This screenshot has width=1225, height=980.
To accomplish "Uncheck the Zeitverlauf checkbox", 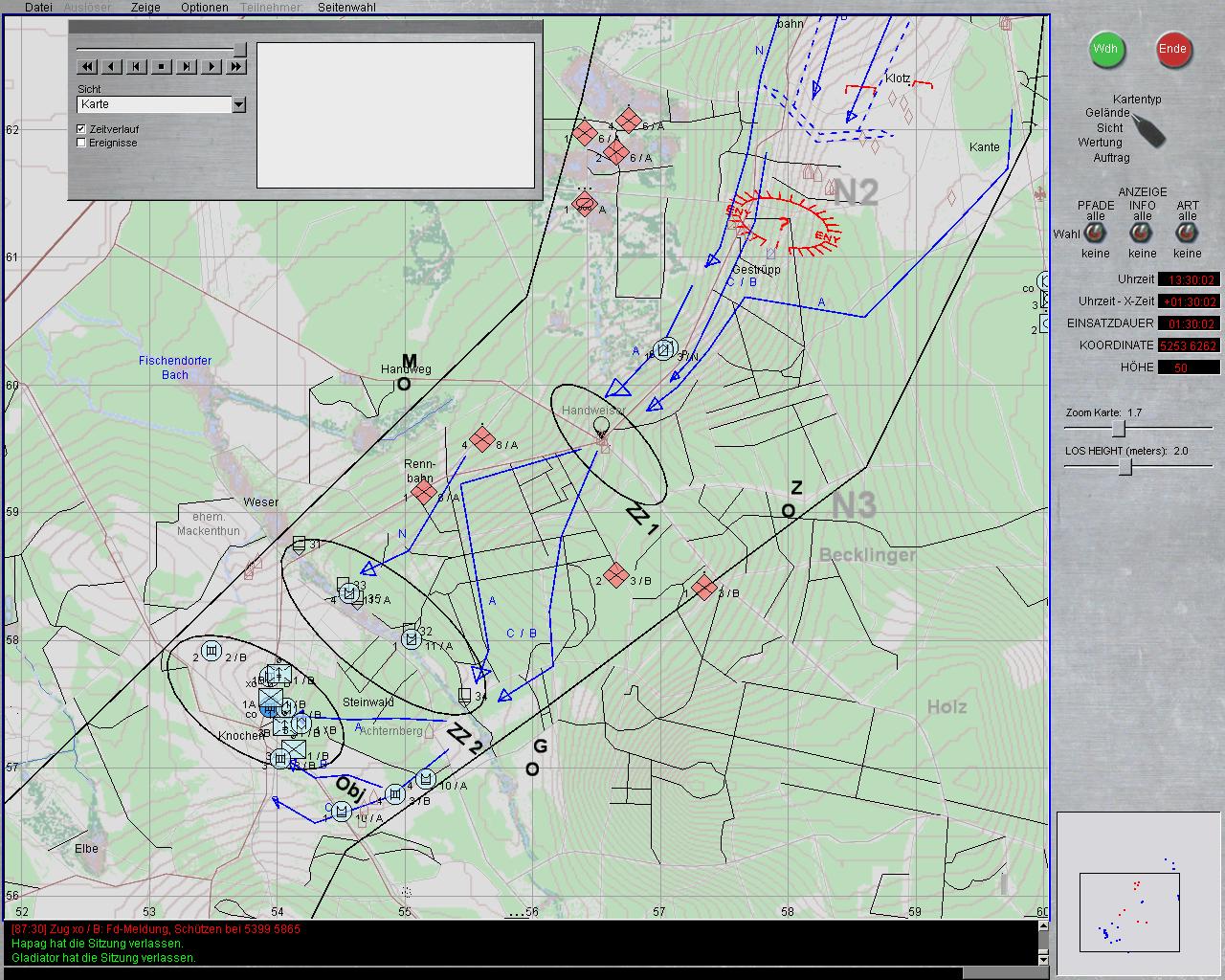I will click(x=81, y=129).
